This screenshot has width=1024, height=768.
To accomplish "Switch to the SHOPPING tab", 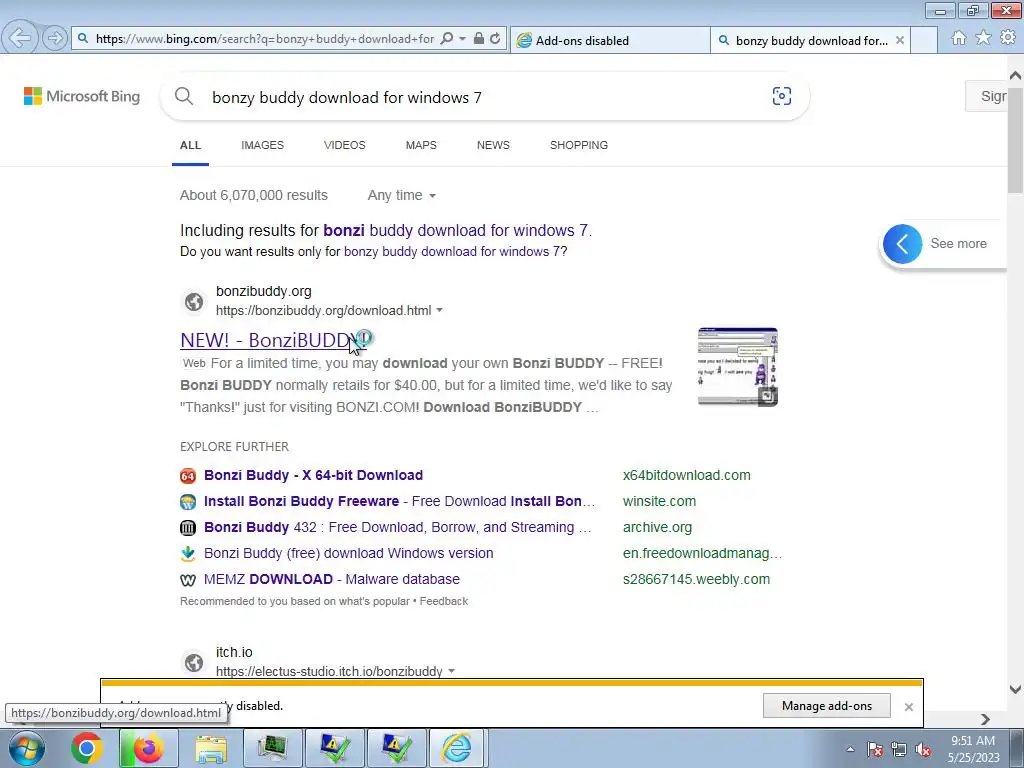I will pos(579,145).
